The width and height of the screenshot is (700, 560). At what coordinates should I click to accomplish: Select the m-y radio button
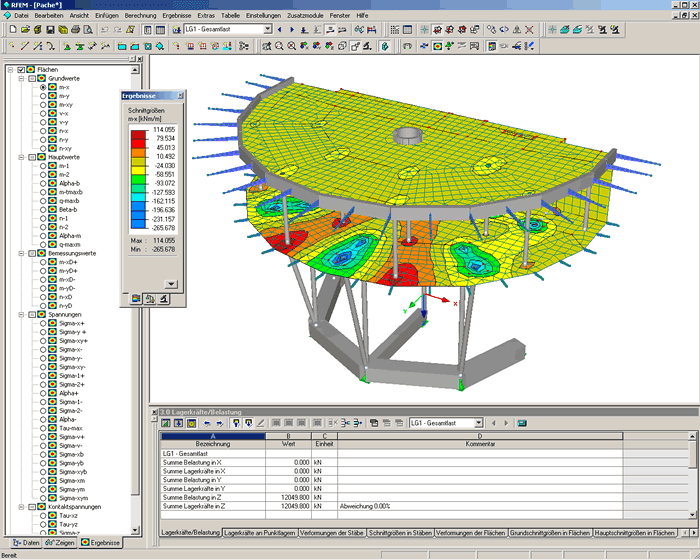pos(43,96)
